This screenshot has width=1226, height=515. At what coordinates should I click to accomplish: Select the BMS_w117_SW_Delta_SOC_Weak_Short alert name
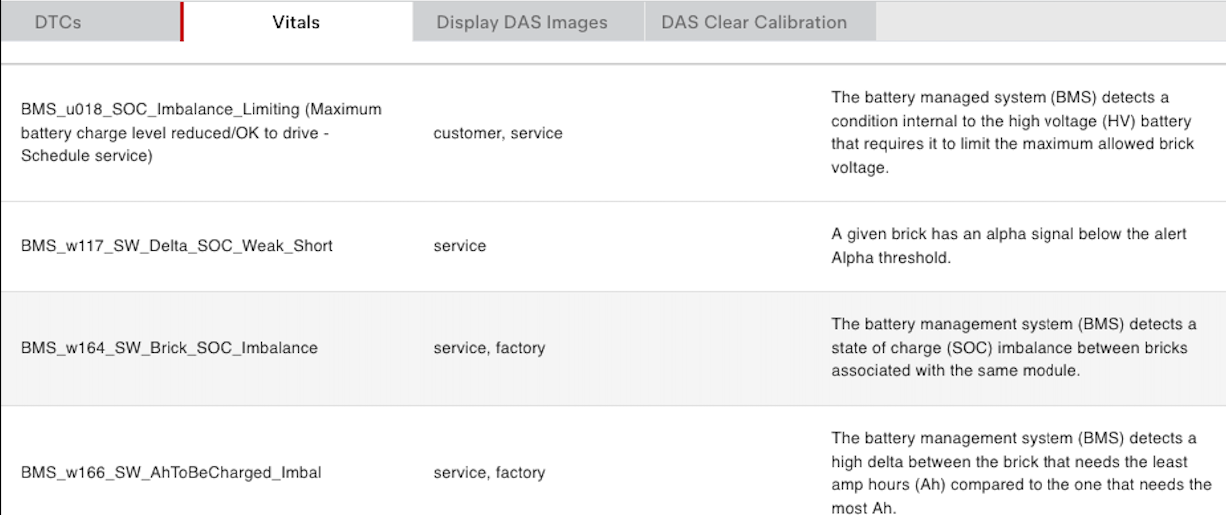pos(177,246)
